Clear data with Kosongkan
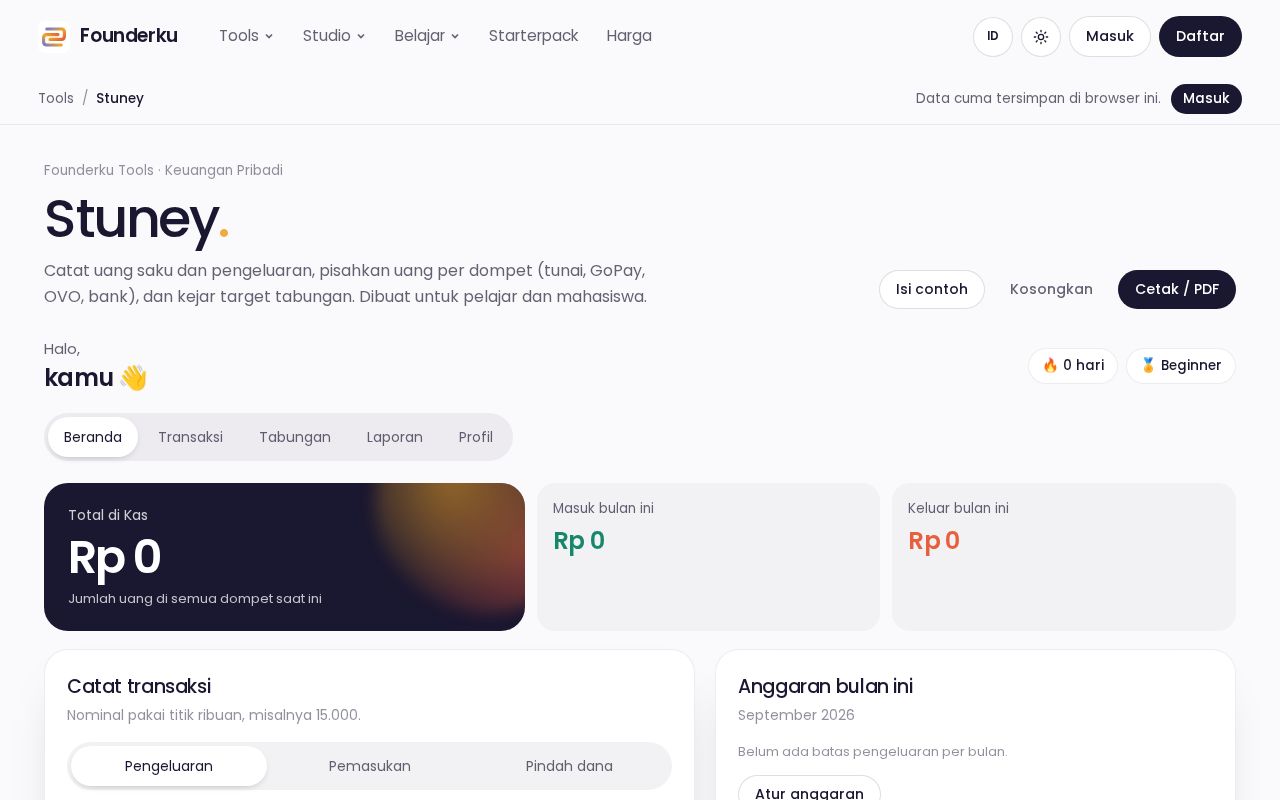1280x800 pixels. (1051, 289)
